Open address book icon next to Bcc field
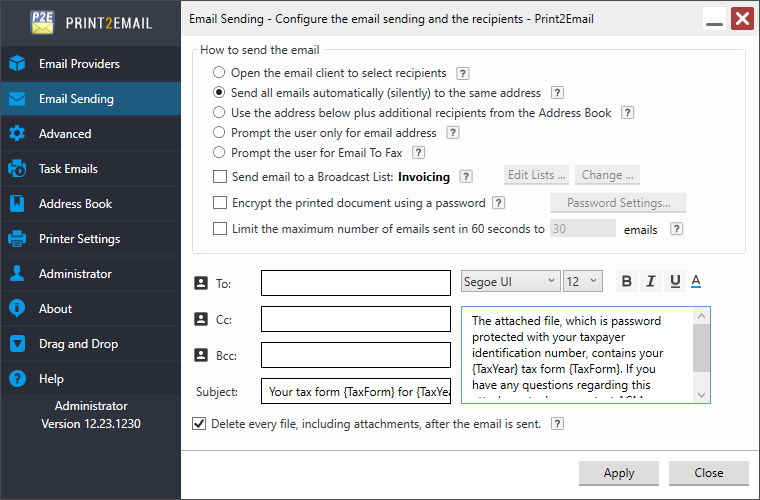Viewport: 760px width, 500px height. 201,355
